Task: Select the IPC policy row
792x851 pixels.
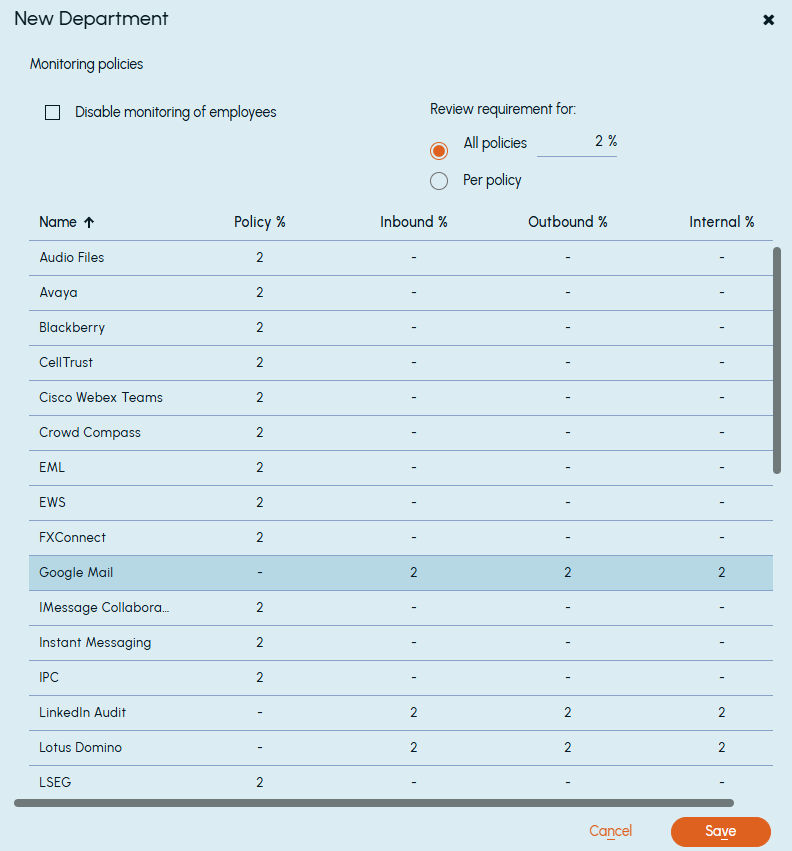Action: (401, 678)
